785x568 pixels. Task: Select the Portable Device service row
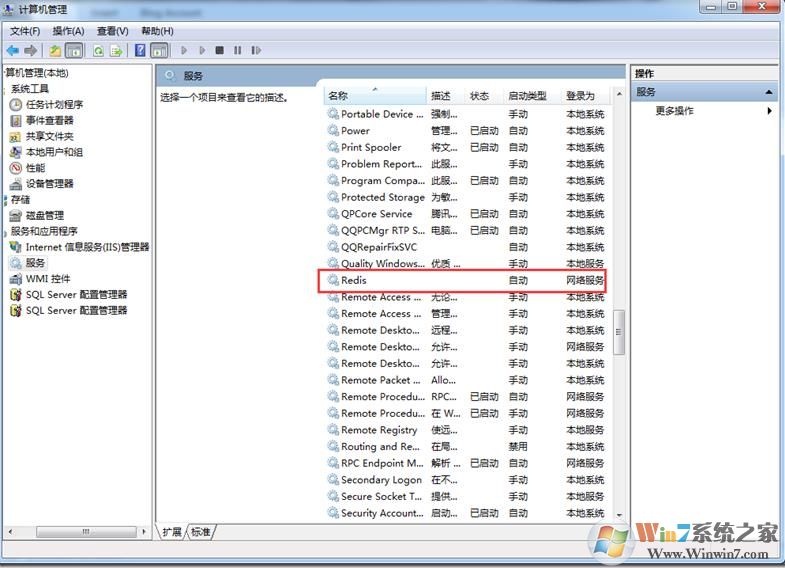coord(466,114)
